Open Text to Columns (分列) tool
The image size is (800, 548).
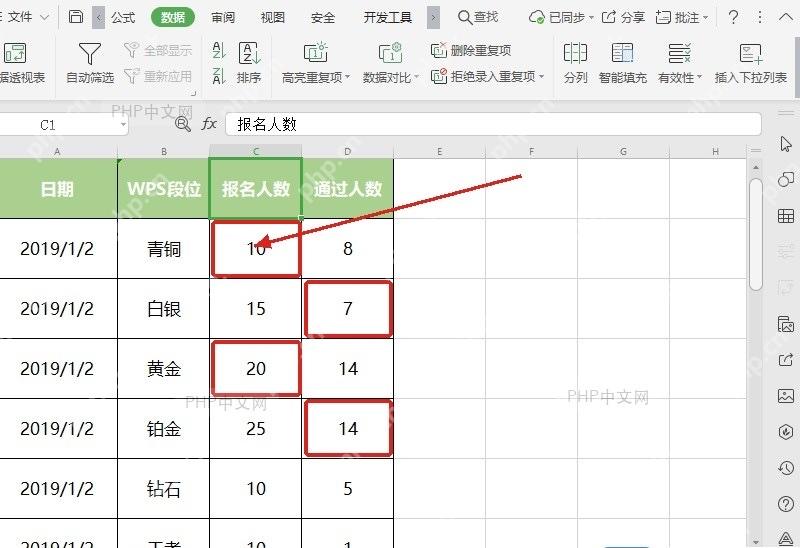pyautogui.click(x=575, y=63)
